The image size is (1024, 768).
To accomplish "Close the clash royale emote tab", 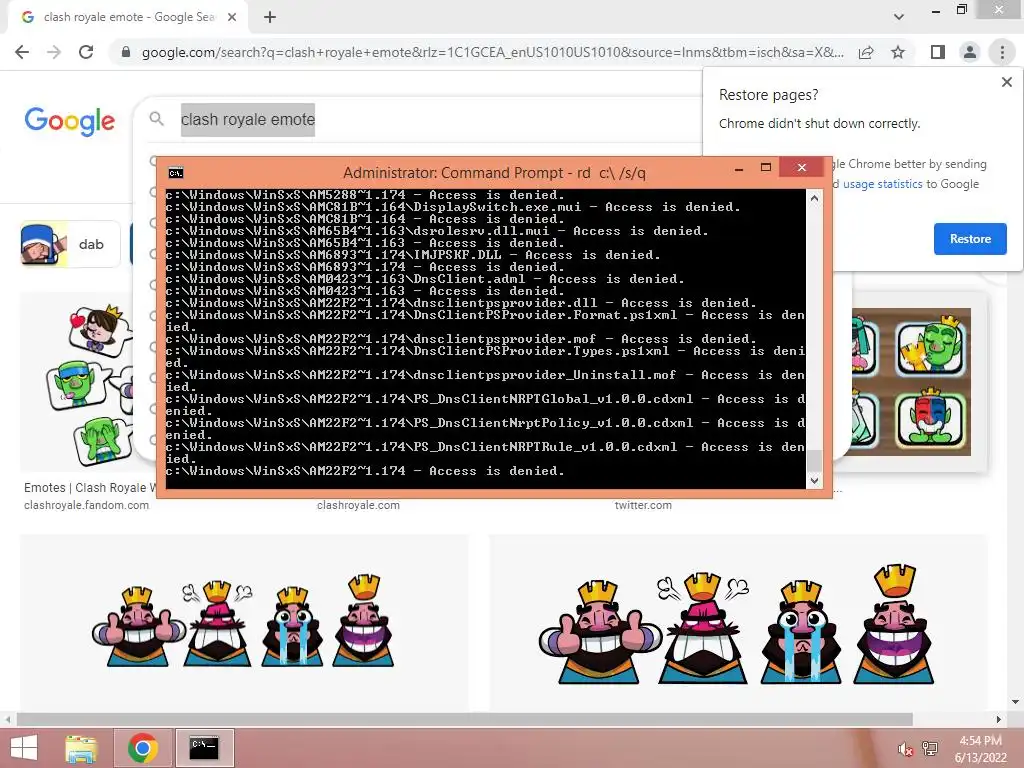I will coord(232,18).
